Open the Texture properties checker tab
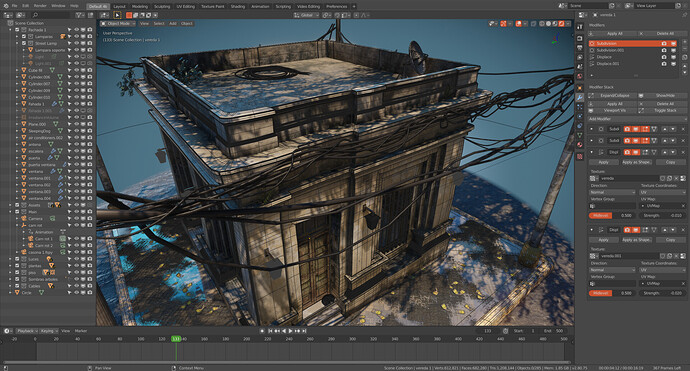 coord(580,156)
